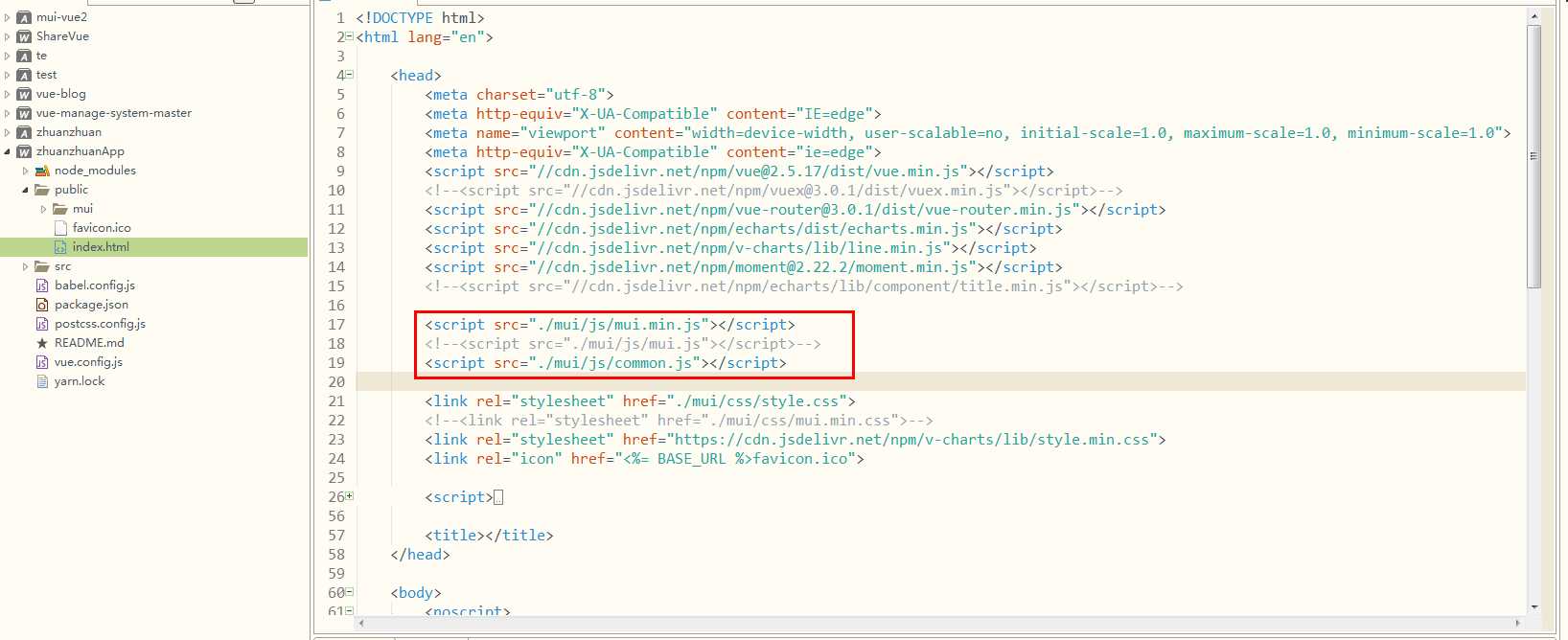Image resolution: width=1568 pixels, height=640 pixels.
Task: Click the meta charset utf-8 line
Action: [519, 95]
